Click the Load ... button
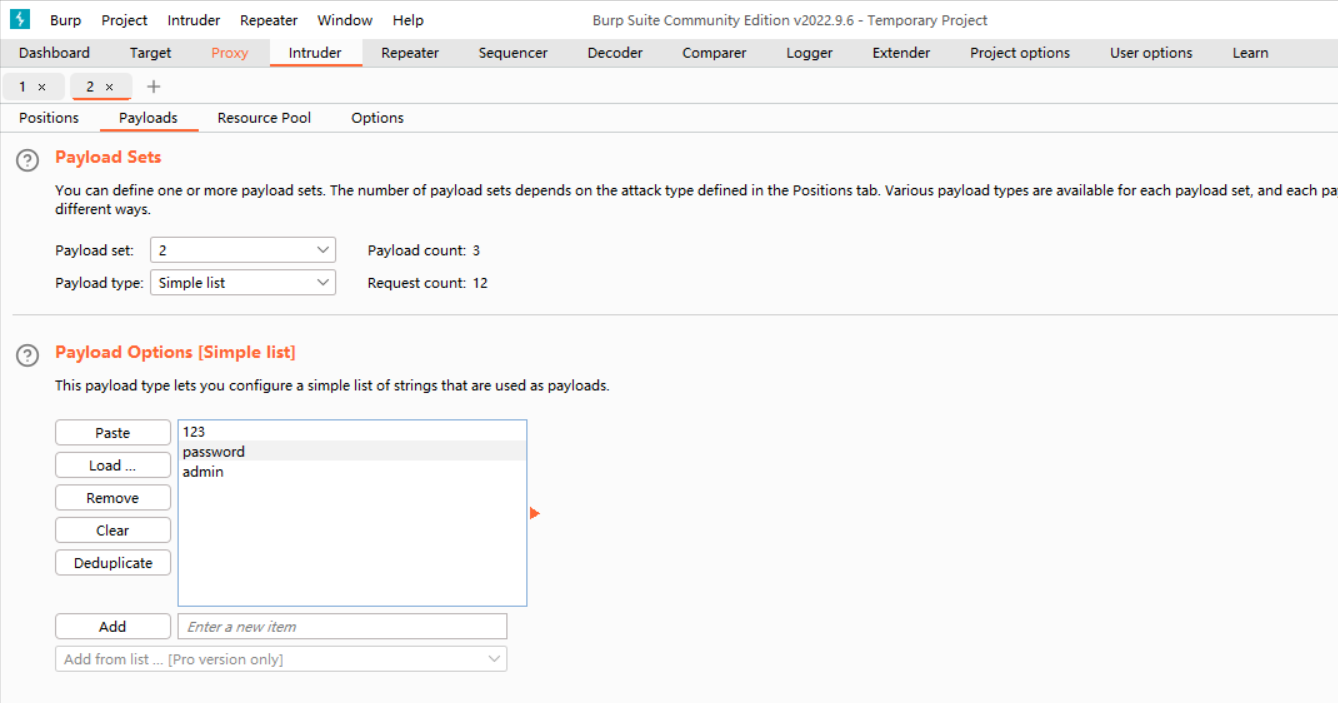 pos(113,465)
